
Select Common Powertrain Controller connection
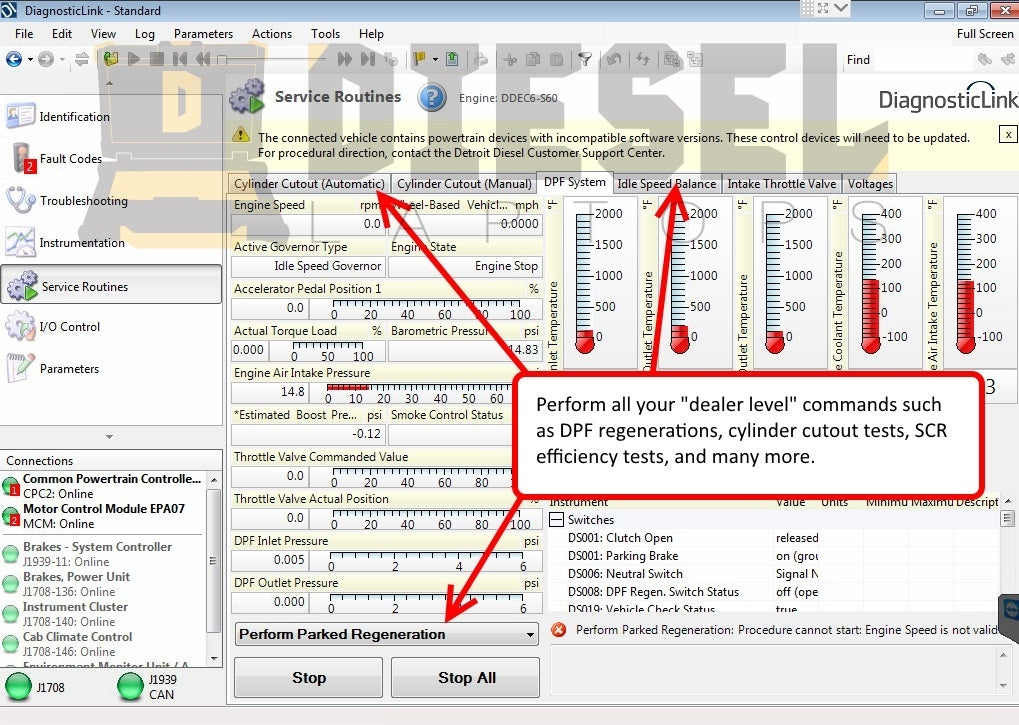pos(104,486)
